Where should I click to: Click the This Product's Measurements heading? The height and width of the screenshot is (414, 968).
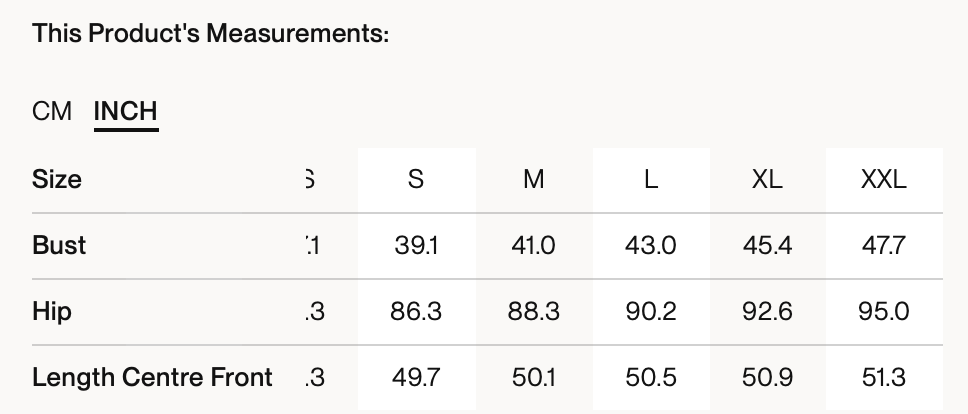tap(210, 34)
